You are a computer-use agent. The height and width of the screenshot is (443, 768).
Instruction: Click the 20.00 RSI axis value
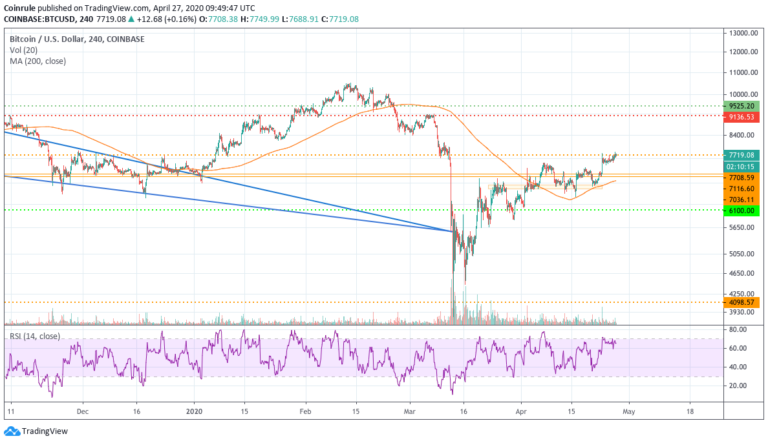click(738, 386)
